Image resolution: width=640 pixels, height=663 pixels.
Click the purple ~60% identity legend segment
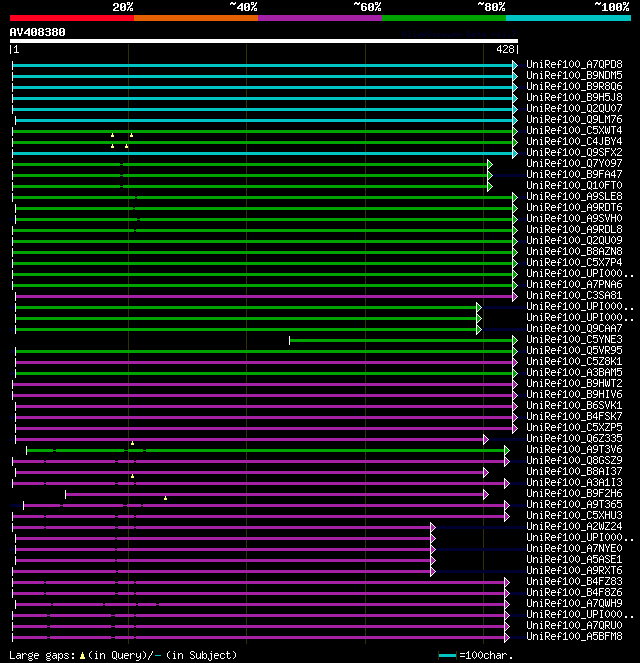pos(320,18)
